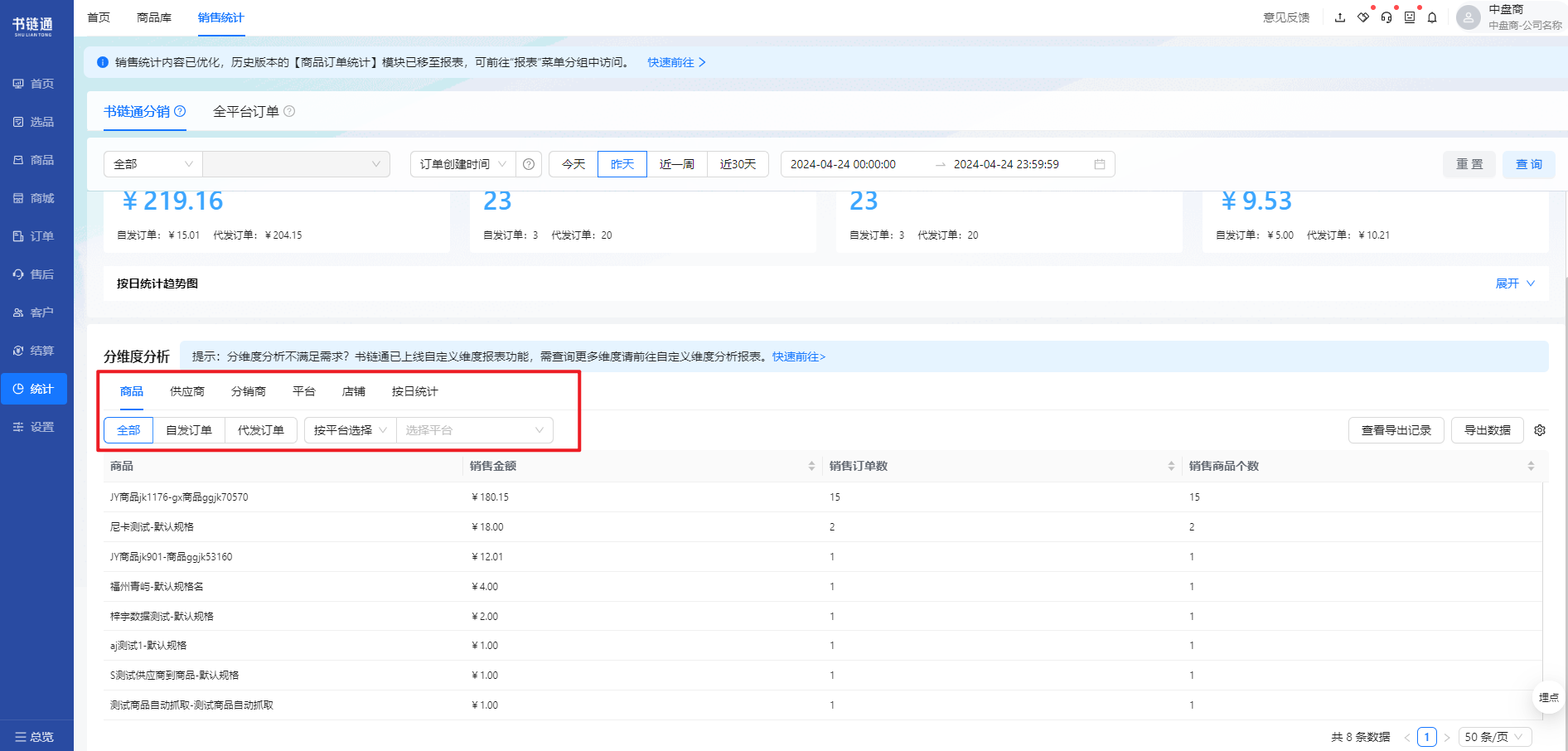Click the 书链通 logo

click(33, 26)
